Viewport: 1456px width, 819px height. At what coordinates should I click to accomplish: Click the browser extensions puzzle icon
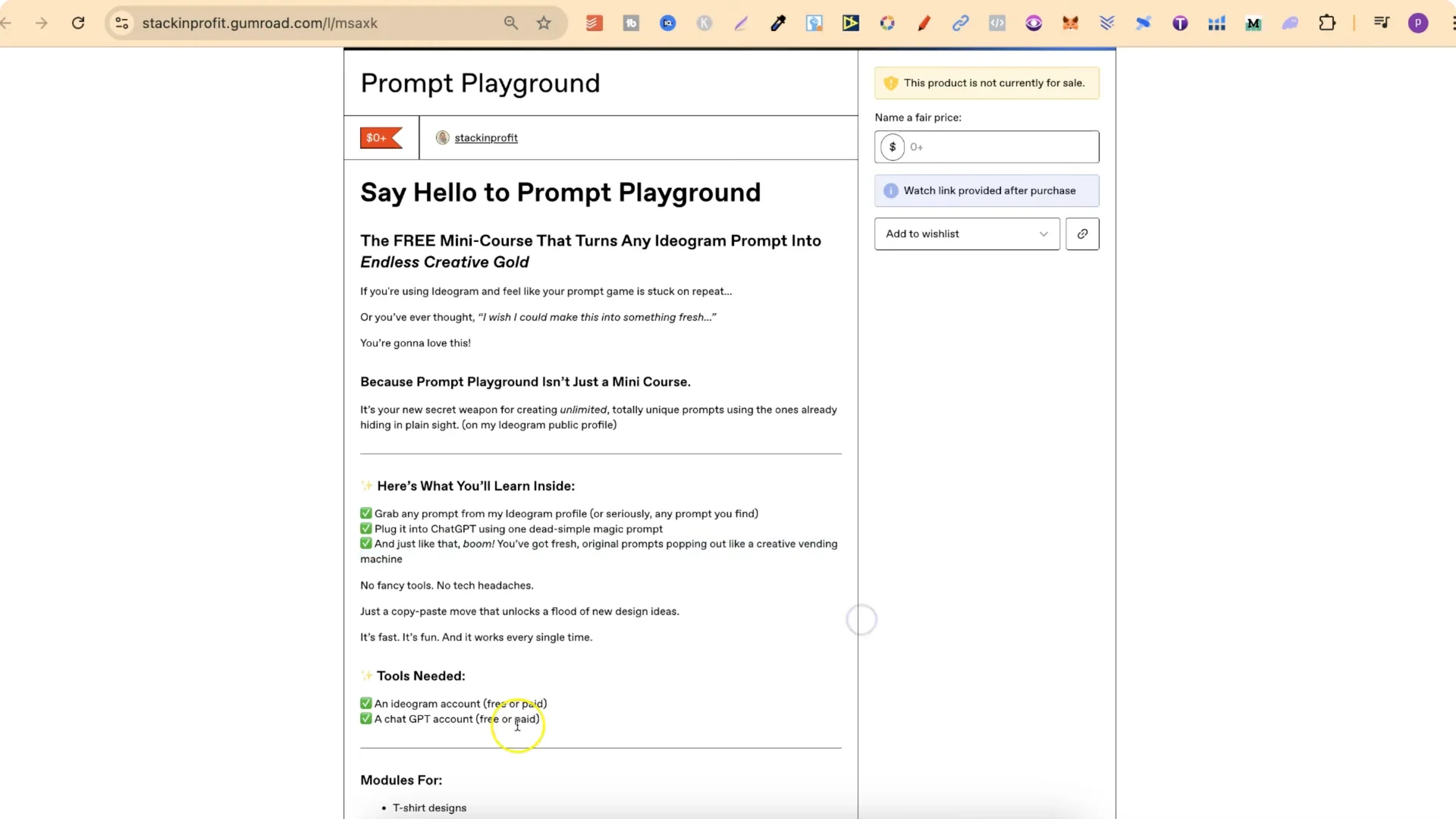(1328, 23)
